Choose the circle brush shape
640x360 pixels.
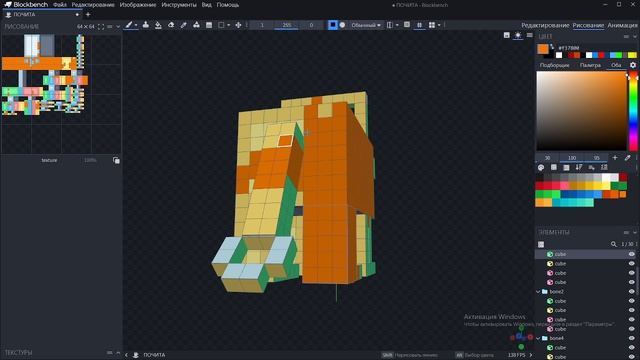click(342, 25)
